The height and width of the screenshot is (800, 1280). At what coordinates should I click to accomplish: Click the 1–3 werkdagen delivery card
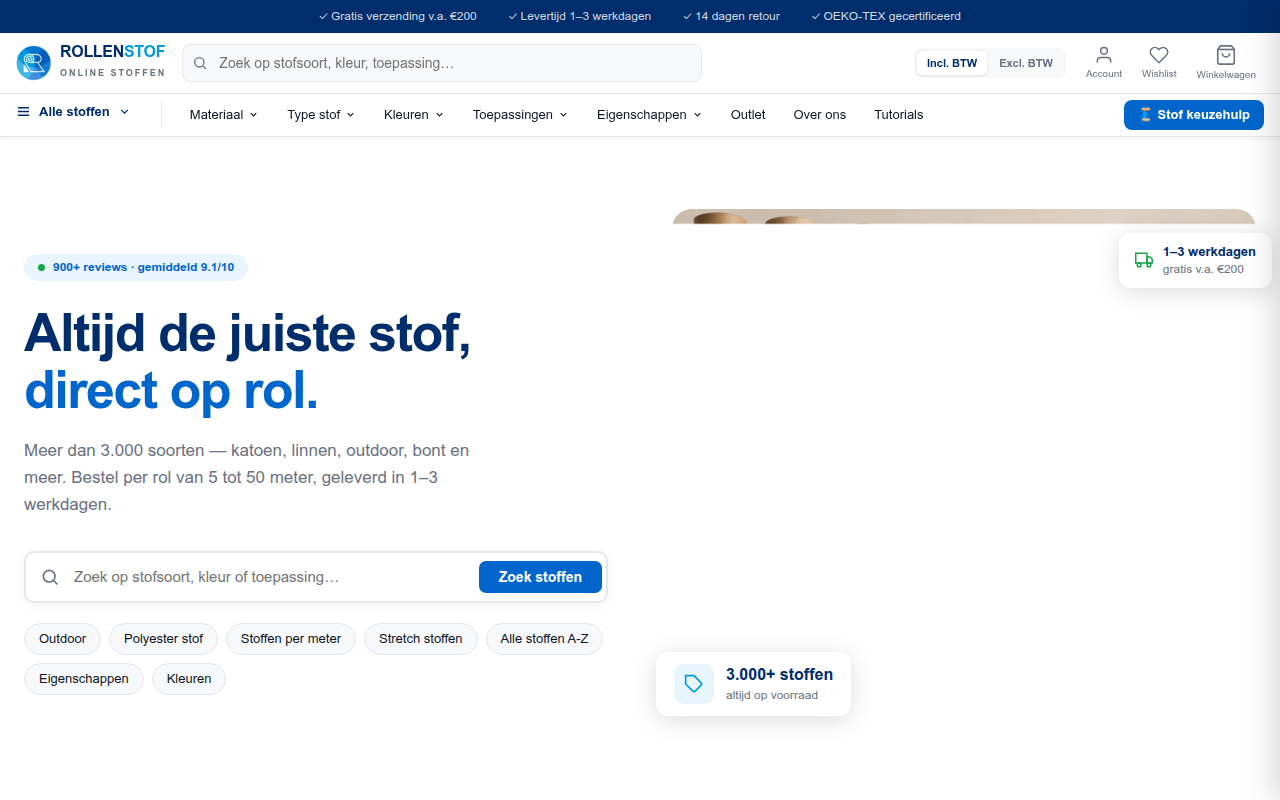[x=1195, y=260]
